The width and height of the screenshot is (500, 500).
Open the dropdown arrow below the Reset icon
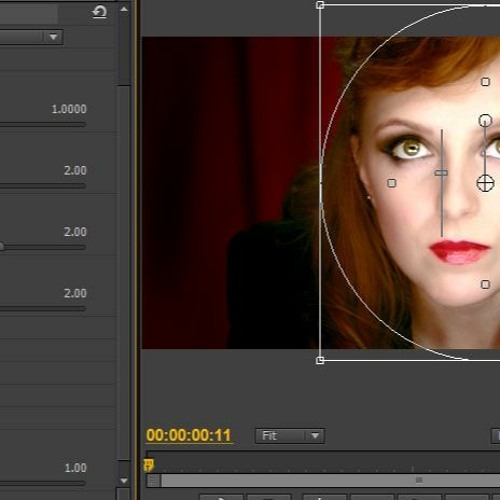click(53, 37)
